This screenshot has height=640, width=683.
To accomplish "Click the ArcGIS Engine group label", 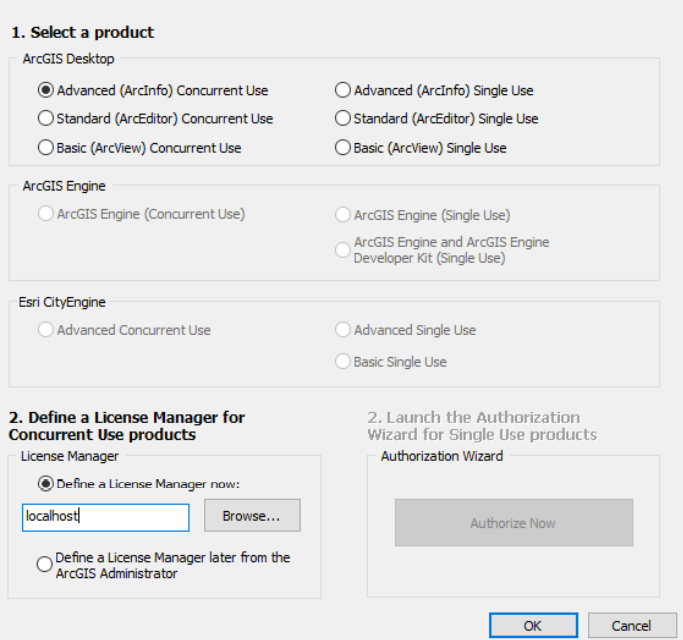I will (64, 186).
